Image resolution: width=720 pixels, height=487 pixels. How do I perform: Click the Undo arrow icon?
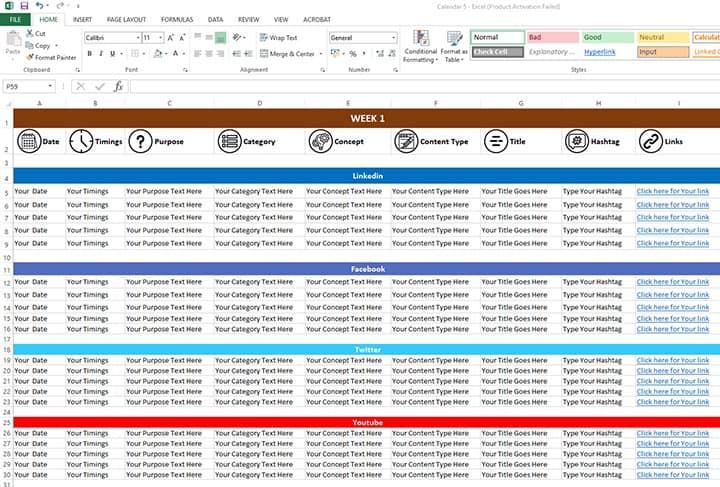pos(39,6)
